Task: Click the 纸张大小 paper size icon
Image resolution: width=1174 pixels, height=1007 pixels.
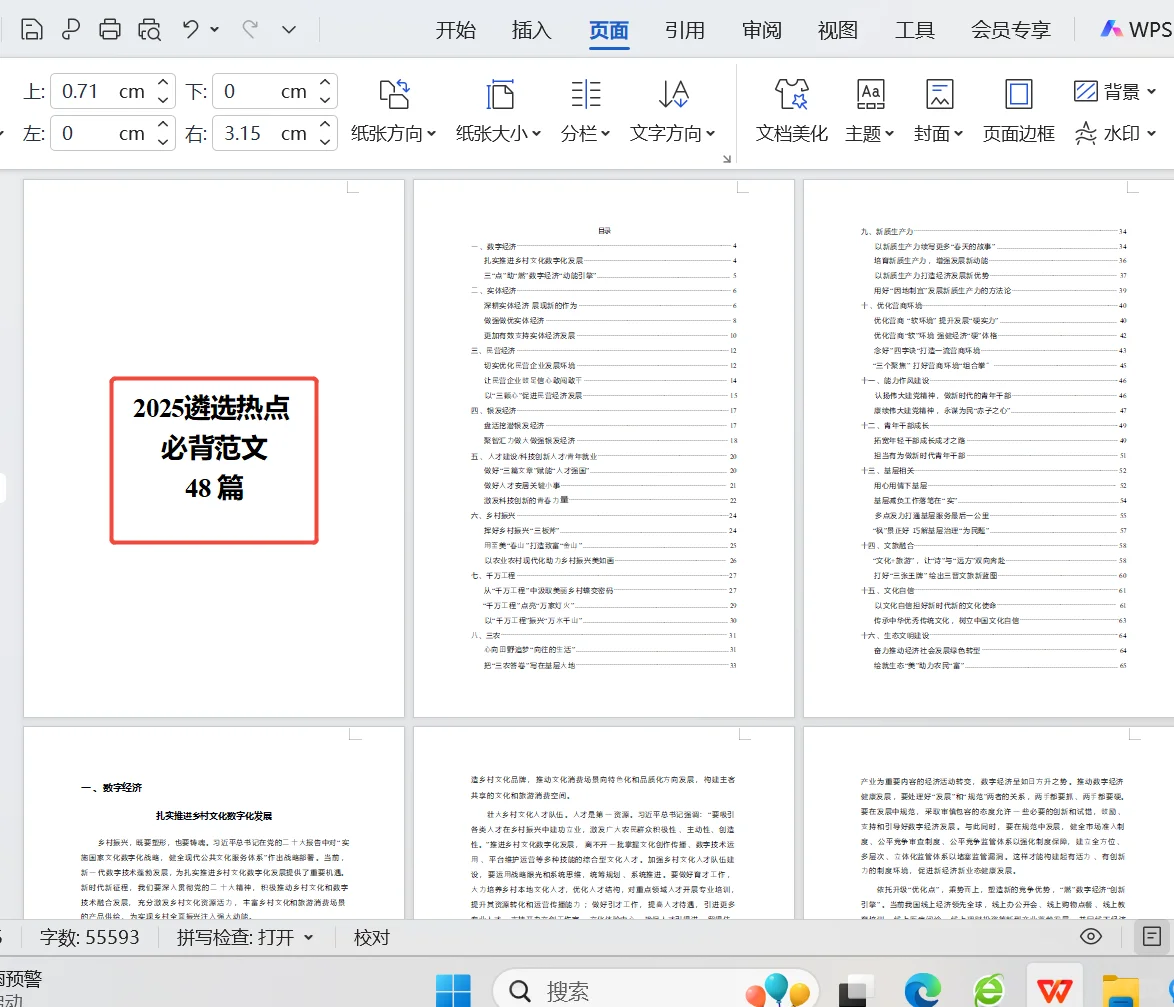Action: pyautogui.click(x=499, y=94)
